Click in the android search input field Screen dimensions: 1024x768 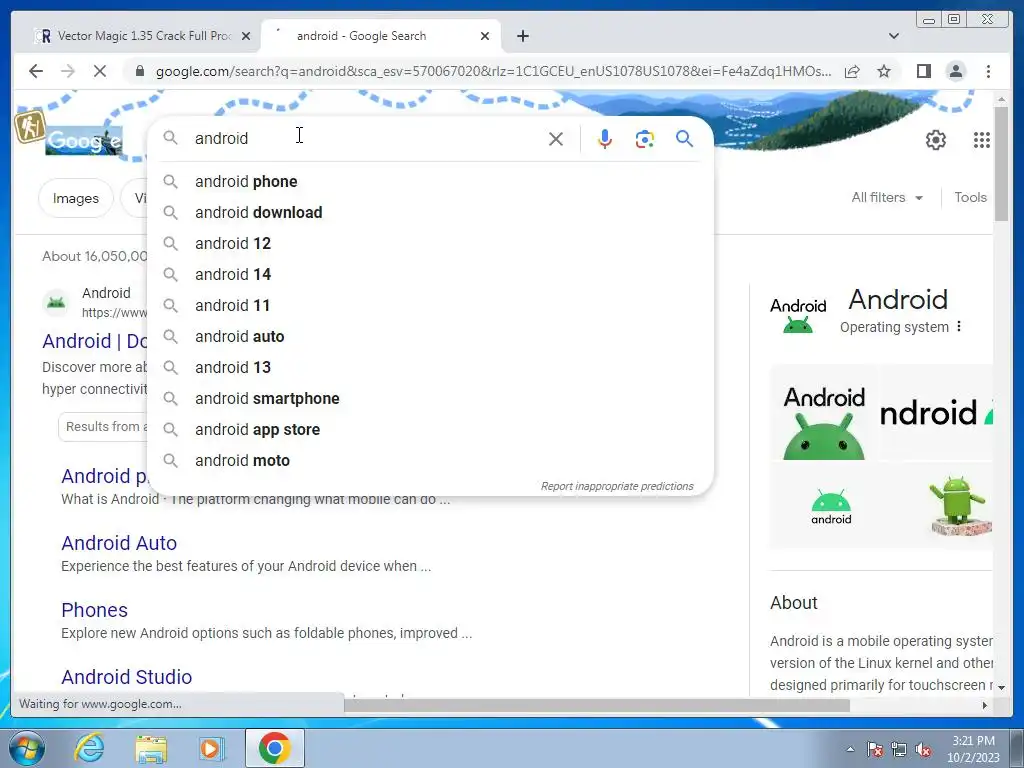pyautogui.click(x=366, y=138)
